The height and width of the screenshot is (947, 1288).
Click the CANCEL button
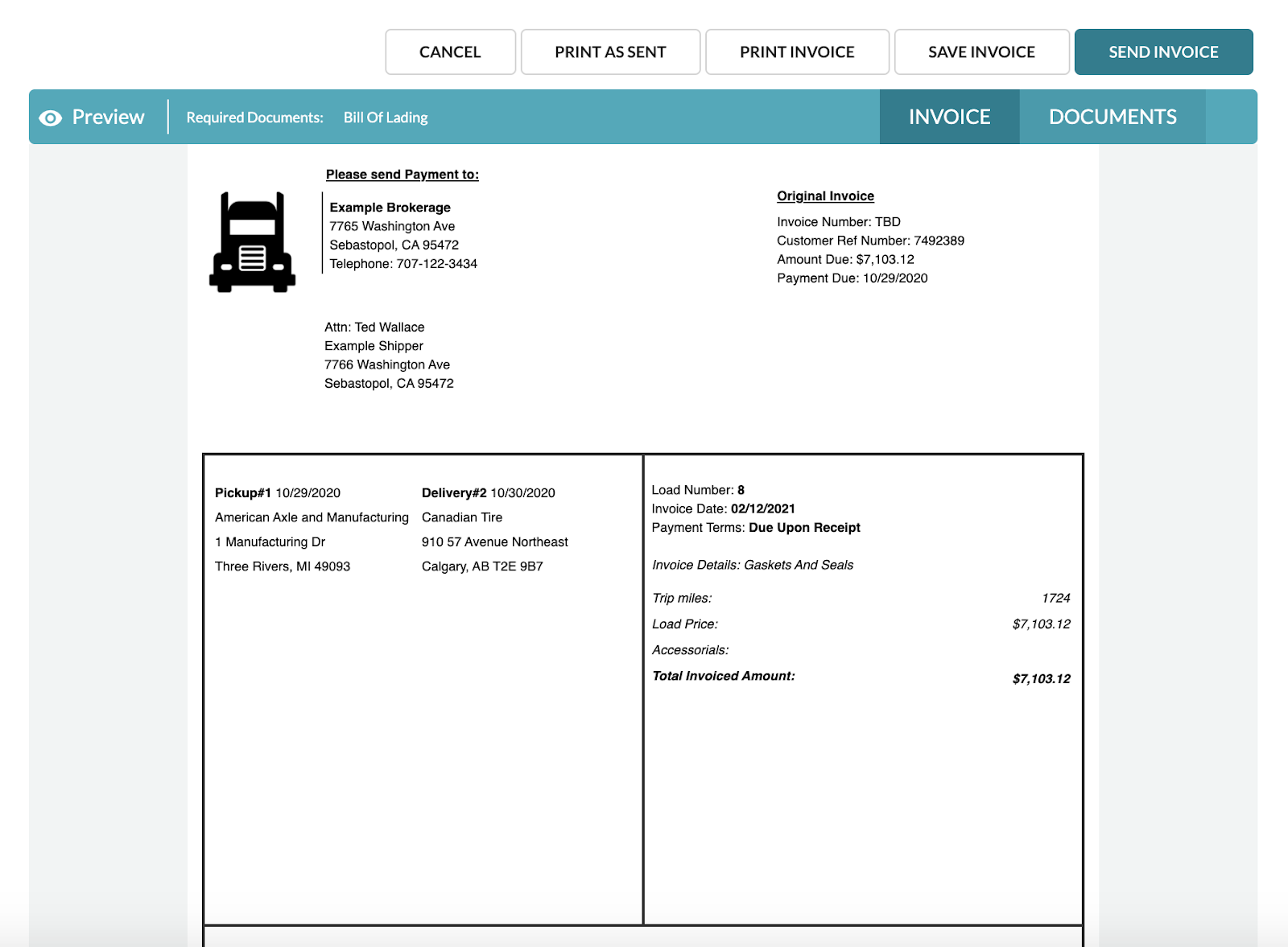tap(449, 51)
